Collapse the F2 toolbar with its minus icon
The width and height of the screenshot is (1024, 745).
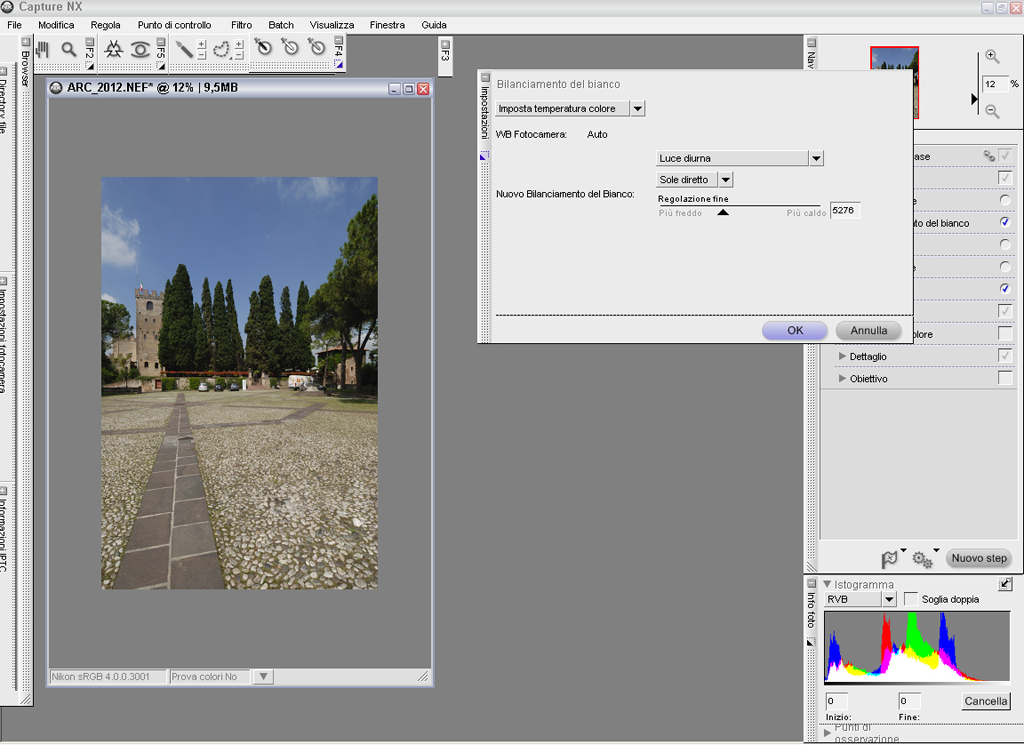coord(89,42)
